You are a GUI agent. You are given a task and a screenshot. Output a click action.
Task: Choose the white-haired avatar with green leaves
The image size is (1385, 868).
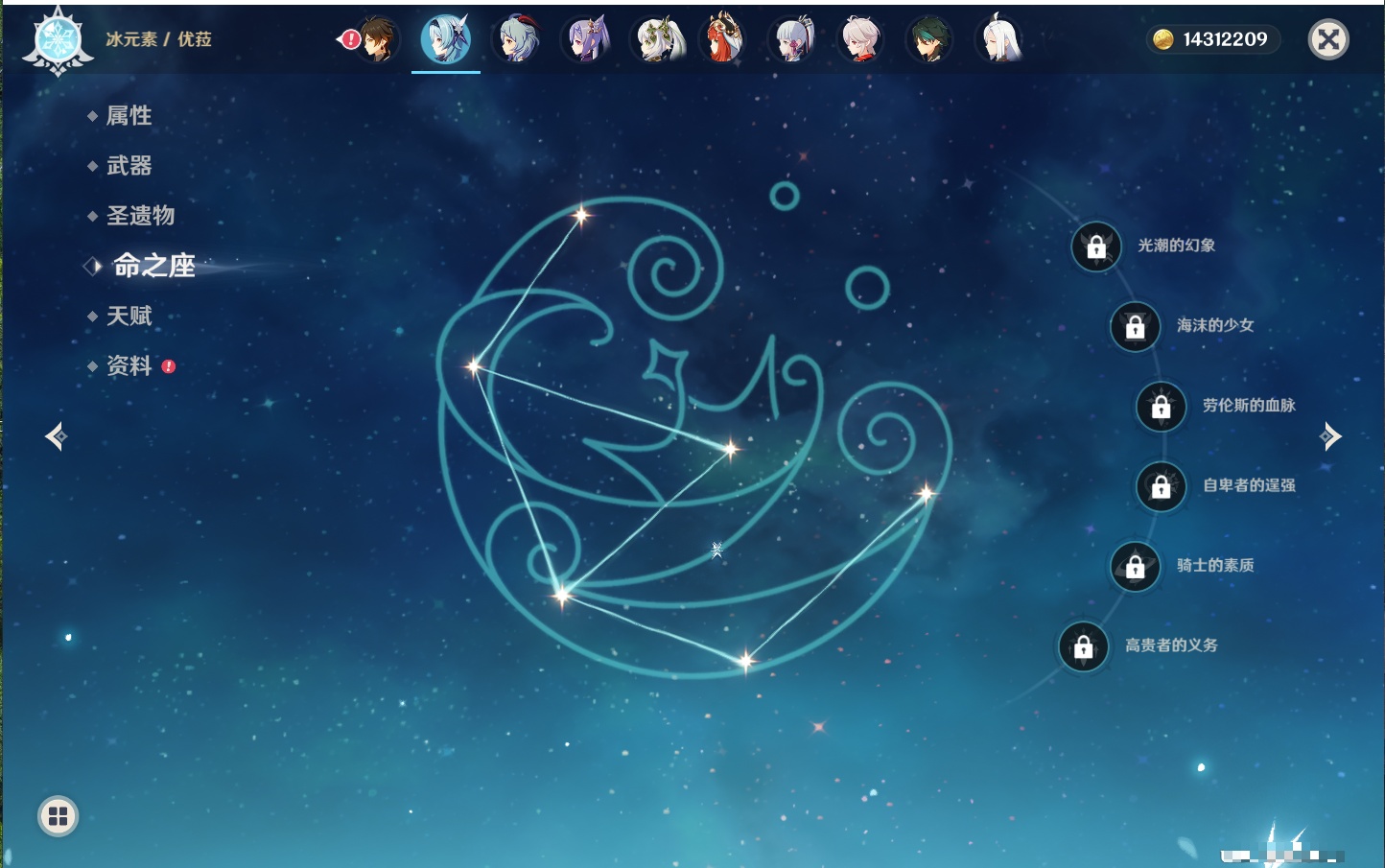point(656,39)
